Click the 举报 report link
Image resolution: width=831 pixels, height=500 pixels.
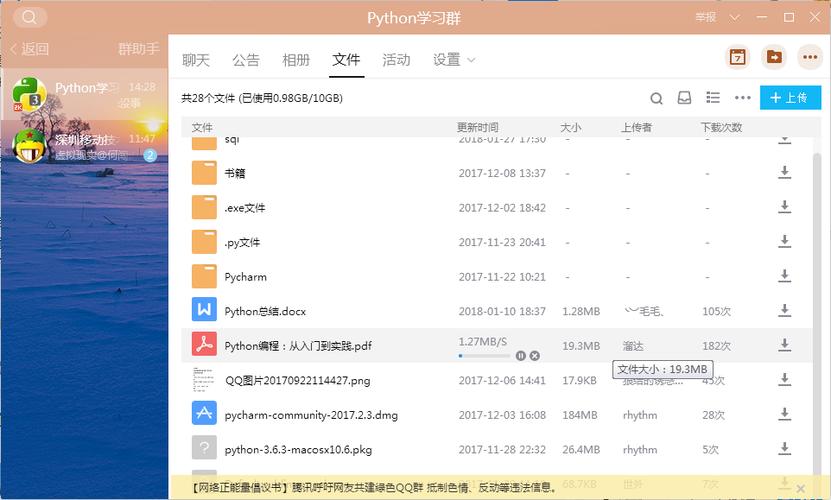705,17
